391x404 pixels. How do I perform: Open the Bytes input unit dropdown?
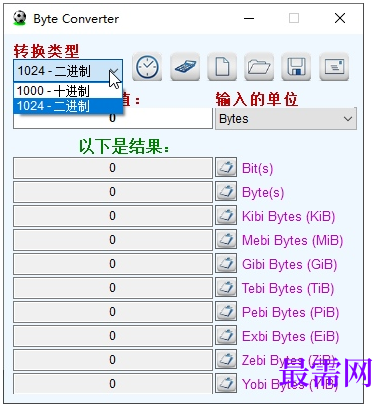click(286, 119)
